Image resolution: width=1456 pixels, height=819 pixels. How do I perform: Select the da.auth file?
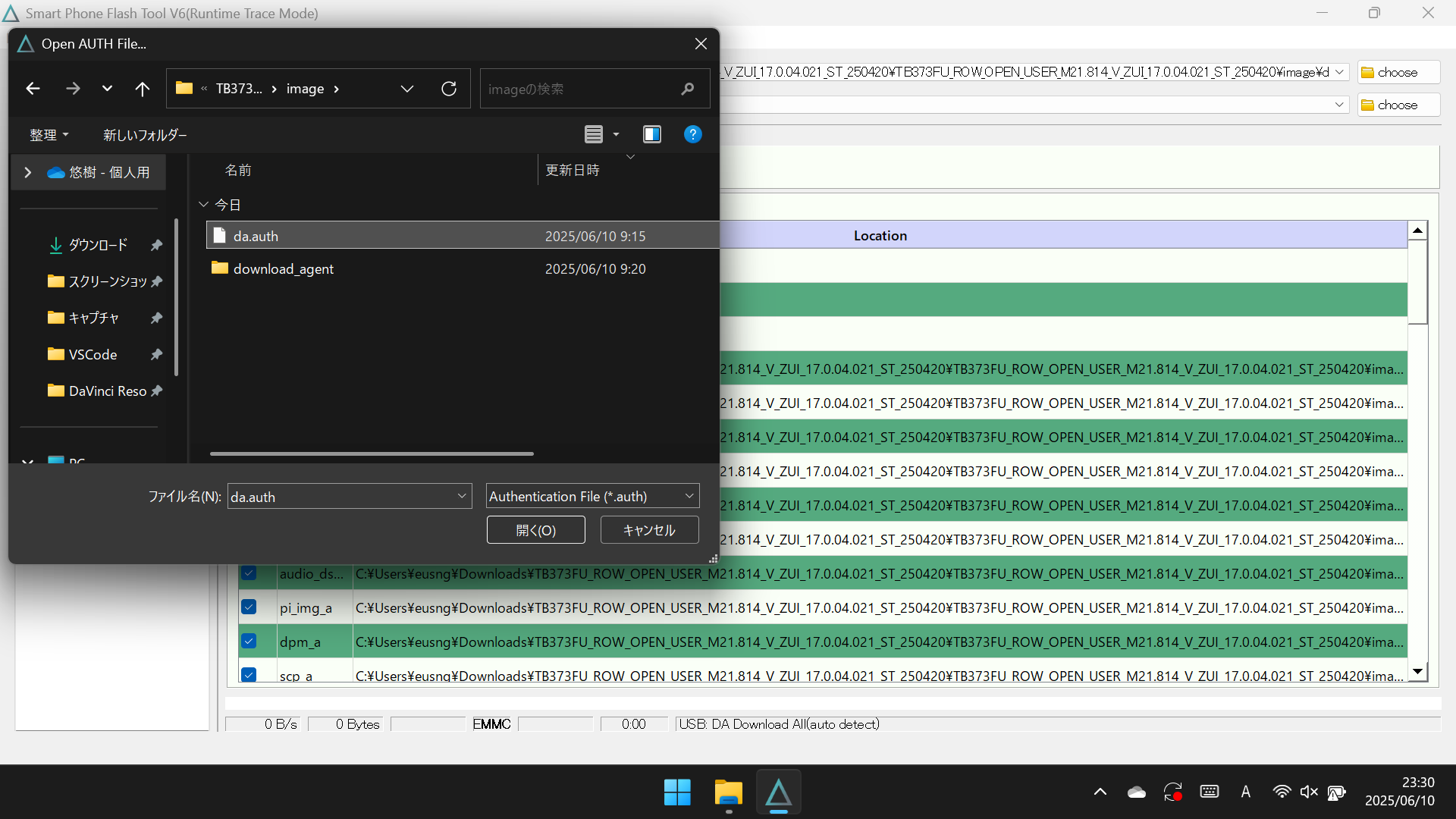256,236
